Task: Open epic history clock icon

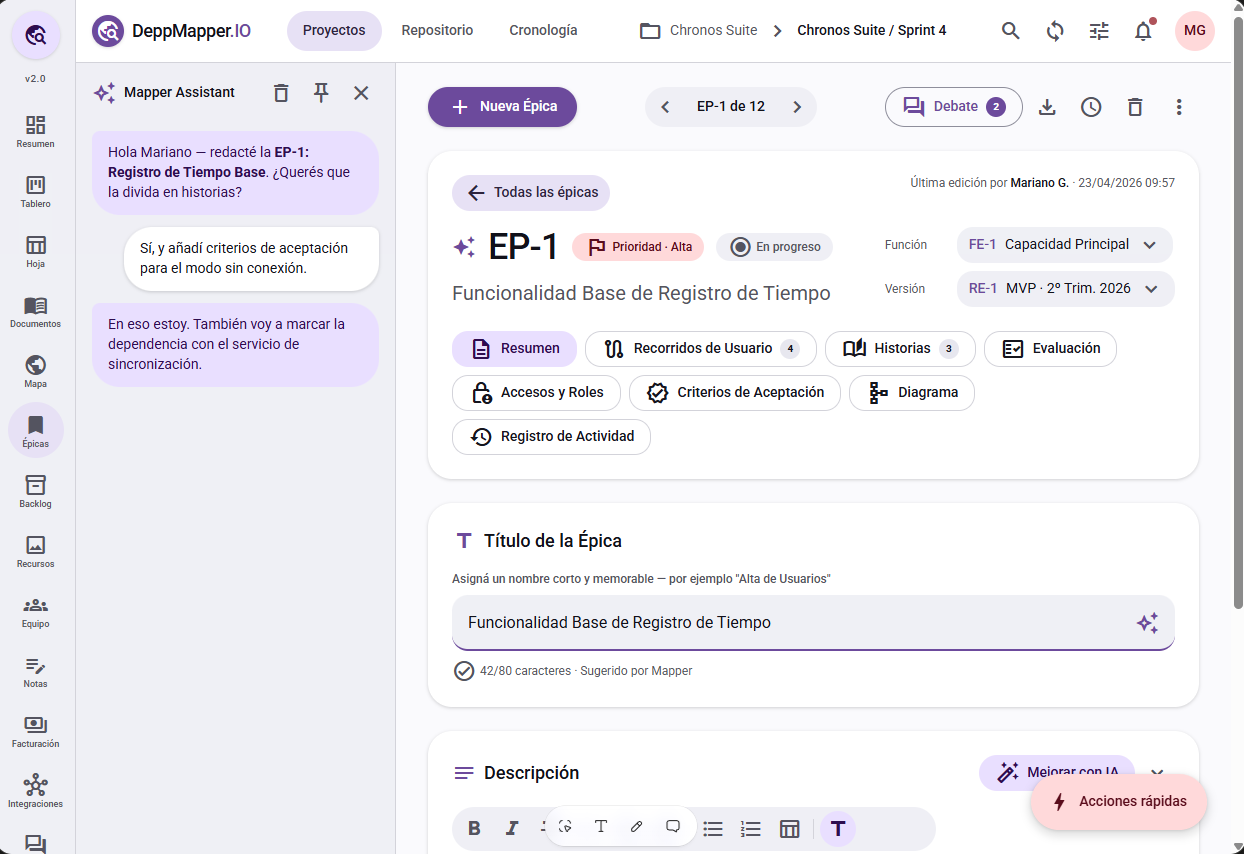Action: tap(1091, 107)
